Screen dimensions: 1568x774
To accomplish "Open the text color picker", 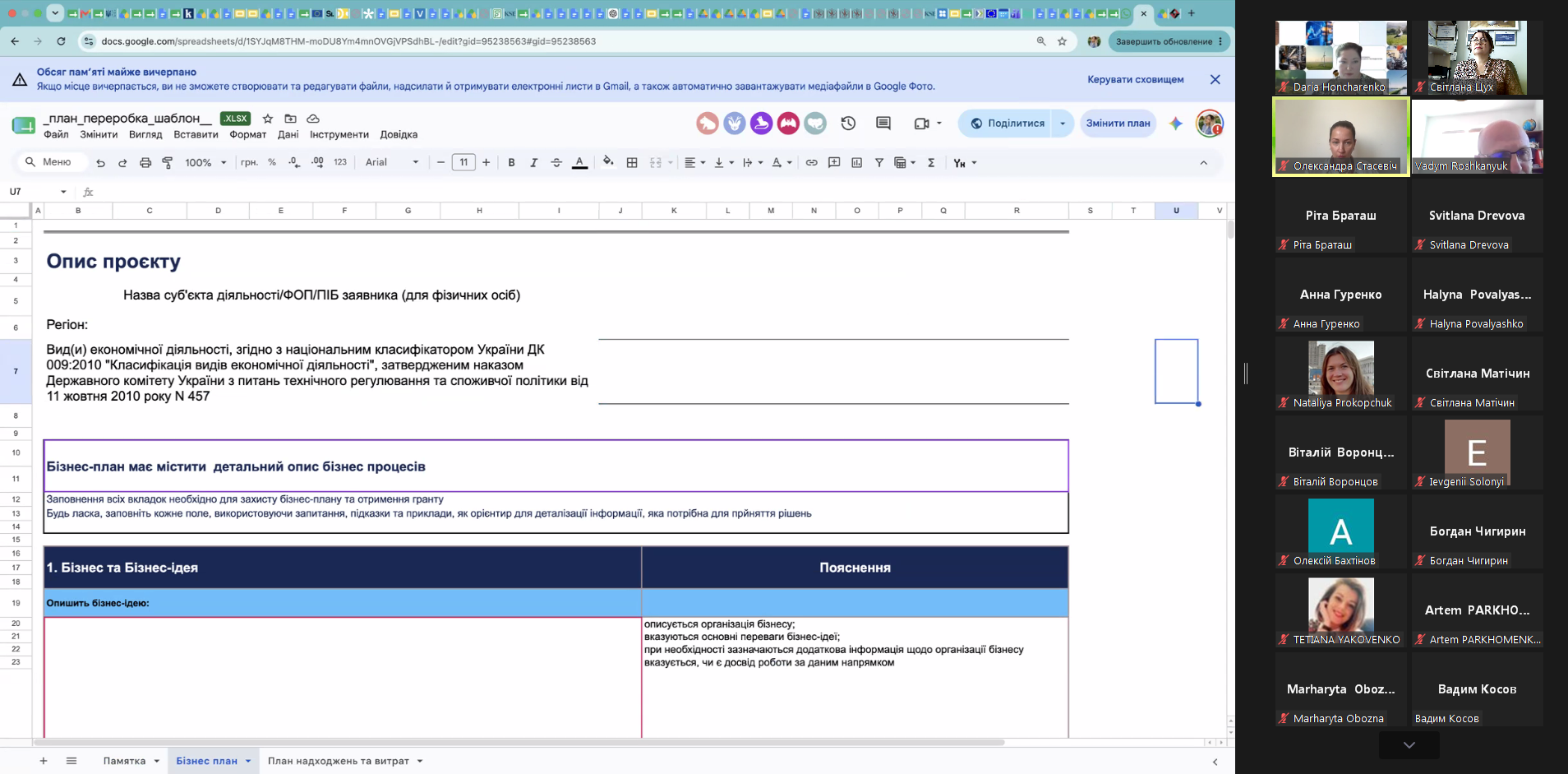I will tap(579, 163).
